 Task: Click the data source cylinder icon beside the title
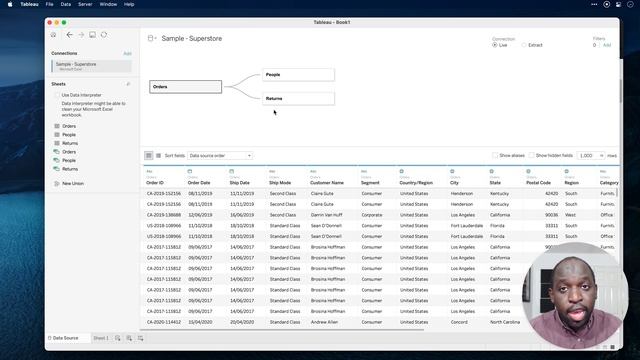(x=150, y=38)
